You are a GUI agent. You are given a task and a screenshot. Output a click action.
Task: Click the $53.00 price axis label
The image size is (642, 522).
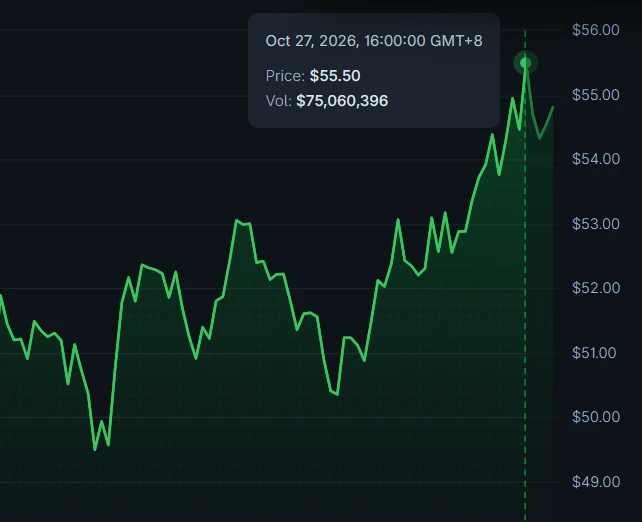(596, 224)
